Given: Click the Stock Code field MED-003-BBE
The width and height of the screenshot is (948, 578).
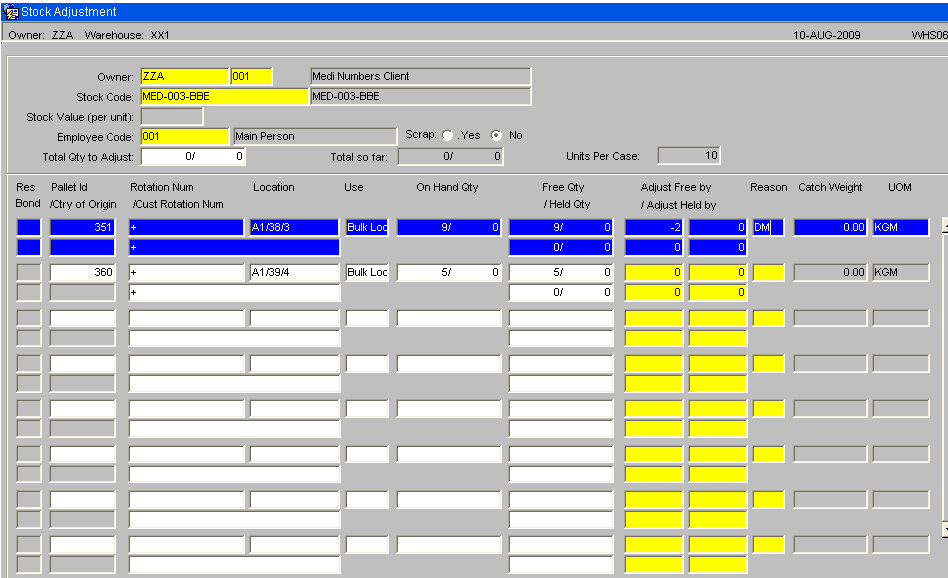Looking at the screenshot, I should 224,96.
